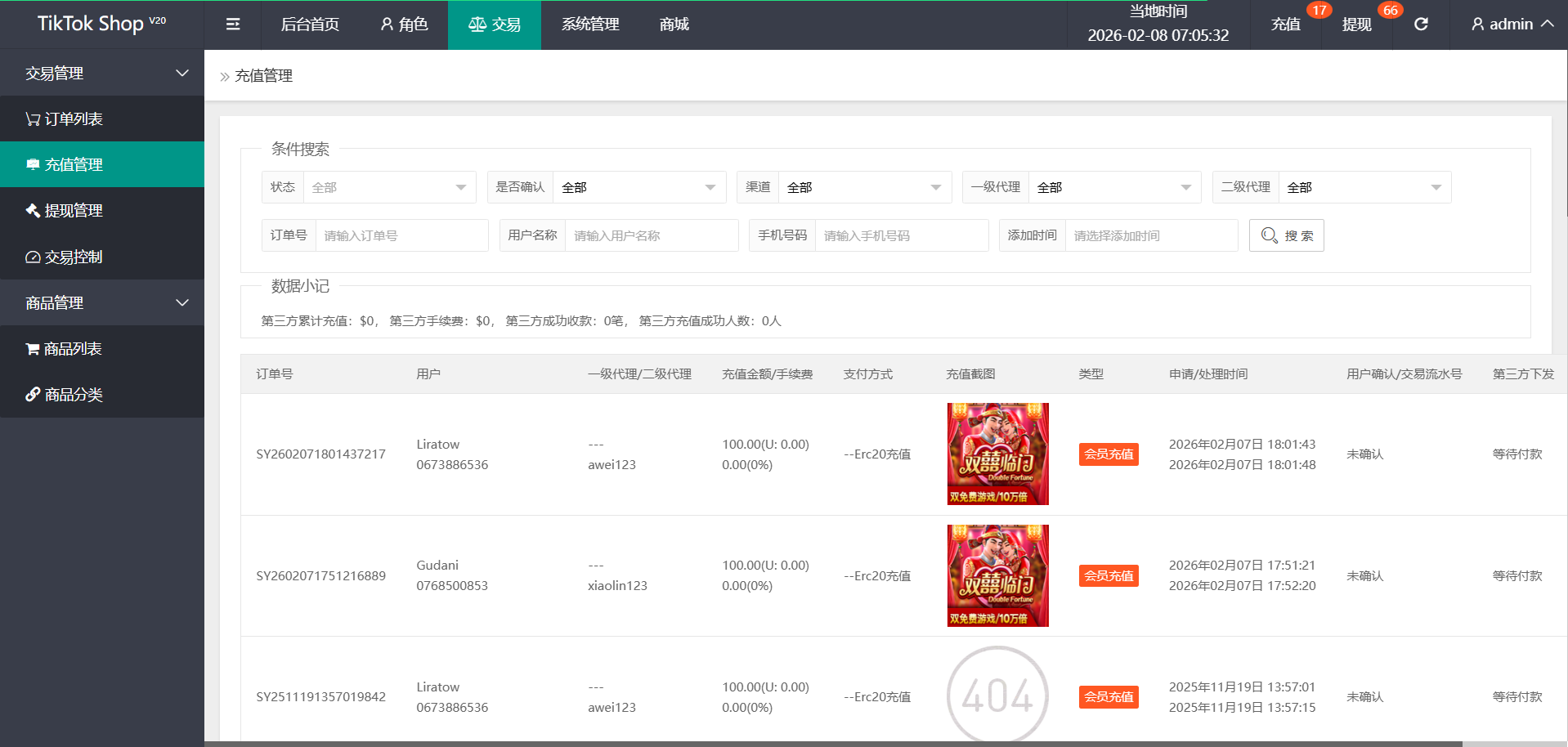Image resolution: width=1568 pixels, height=747 pixels.
Task: Click the refresh icon in top bar
Action: pyautogui.click(x=1421, y=25)
